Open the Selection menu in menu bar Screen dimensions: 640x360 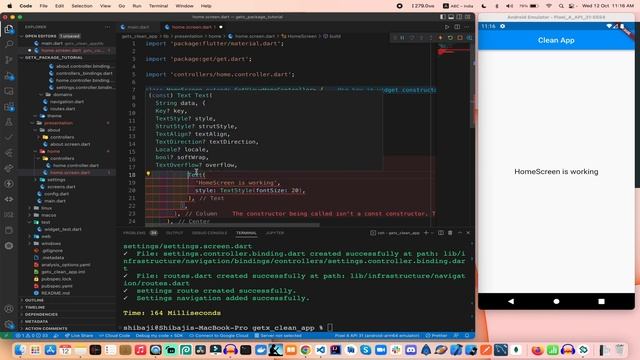pos(82,6)
